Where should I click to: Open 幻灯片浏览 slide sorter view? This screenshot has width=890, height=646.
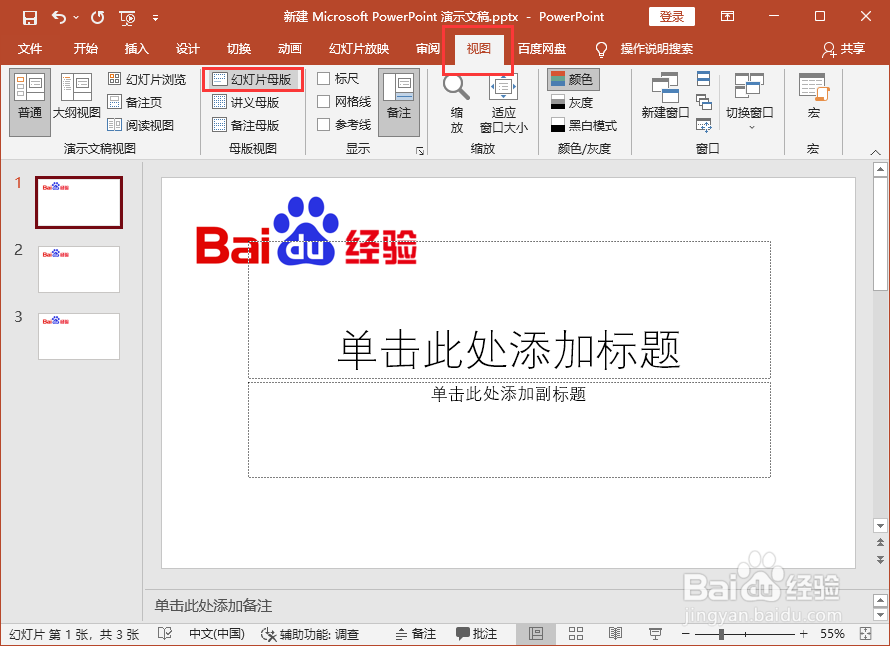[147, 79]
